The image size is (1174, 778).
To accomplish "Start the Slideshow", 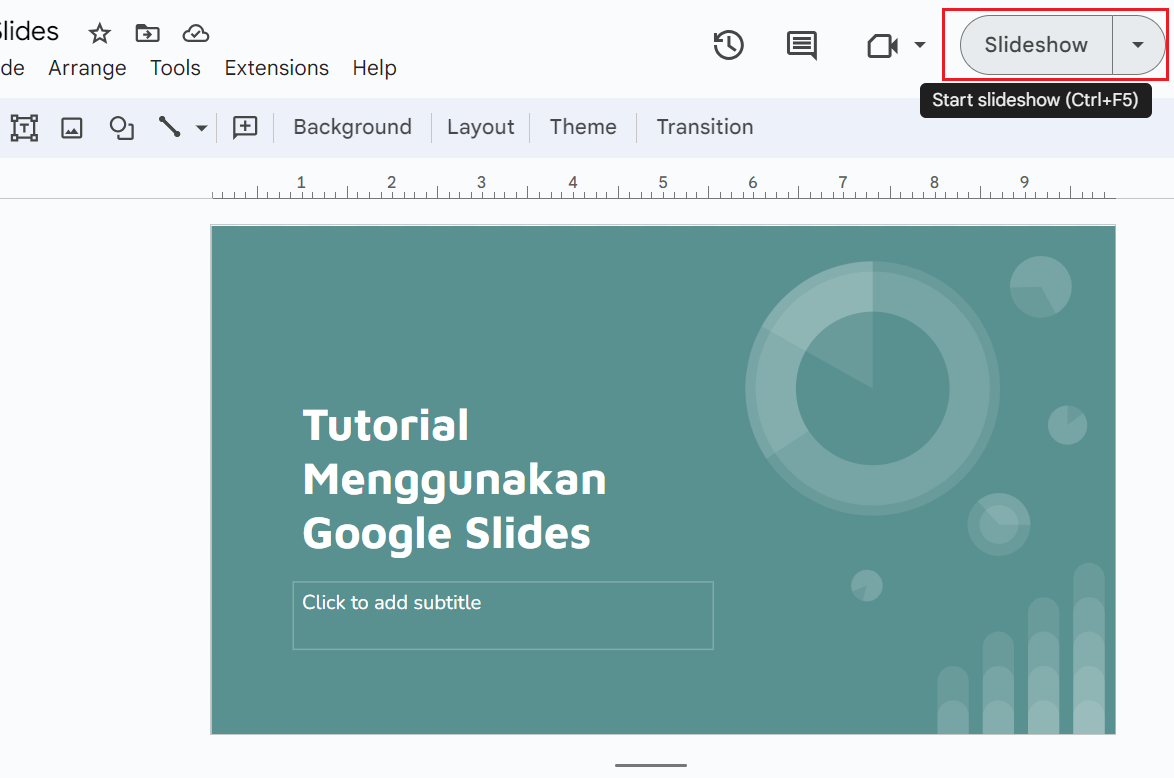I will point(1032,45).
